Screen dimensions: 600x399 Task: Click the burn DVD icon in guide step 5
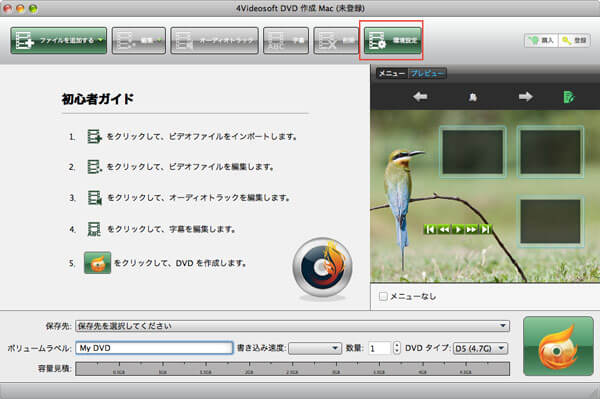[98, 263]
